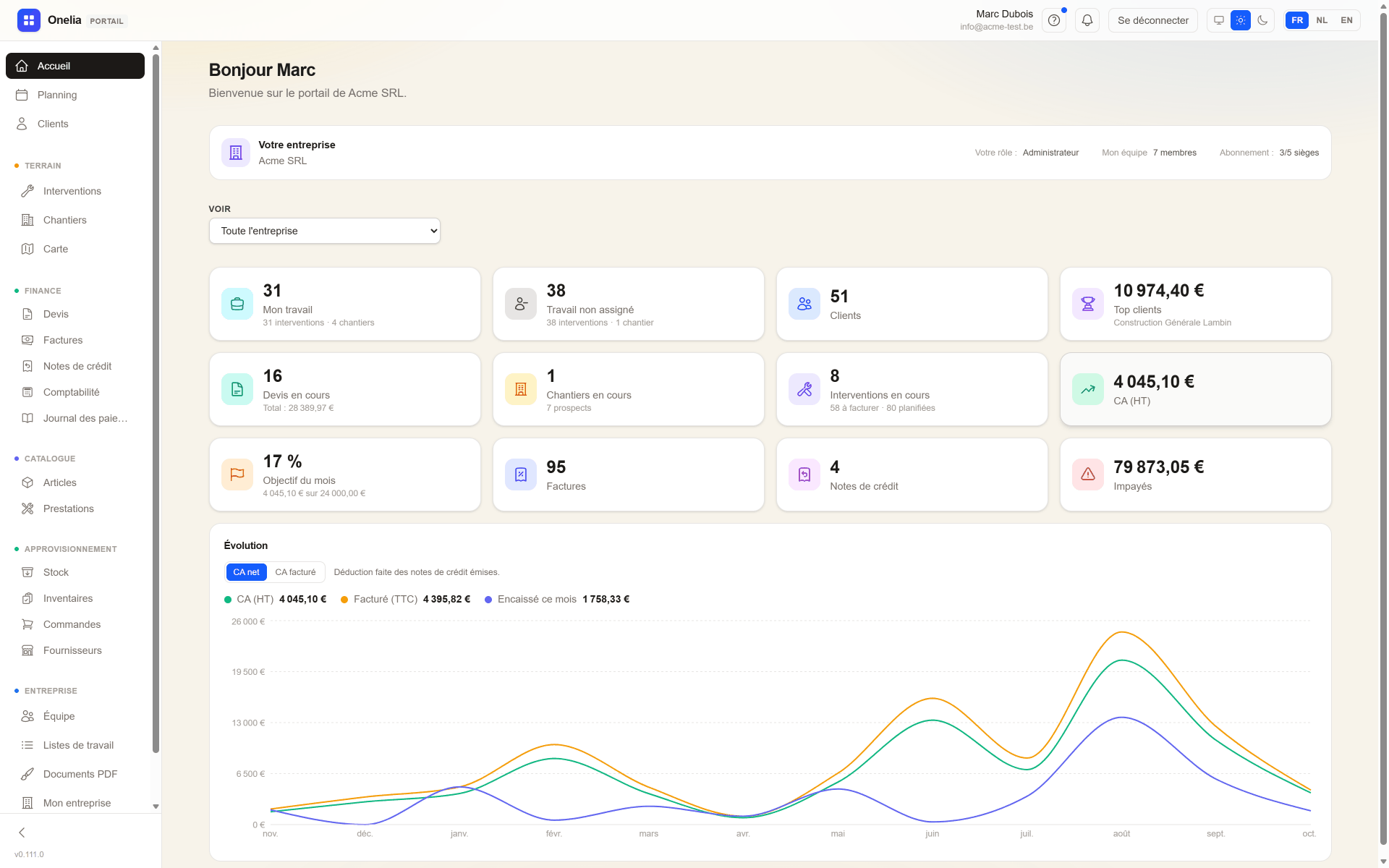Toggle the purple Encaissé ce mois legend
Image resolution: width=1389 pixels, height=868 pixels.
click(x=557, y=600)
